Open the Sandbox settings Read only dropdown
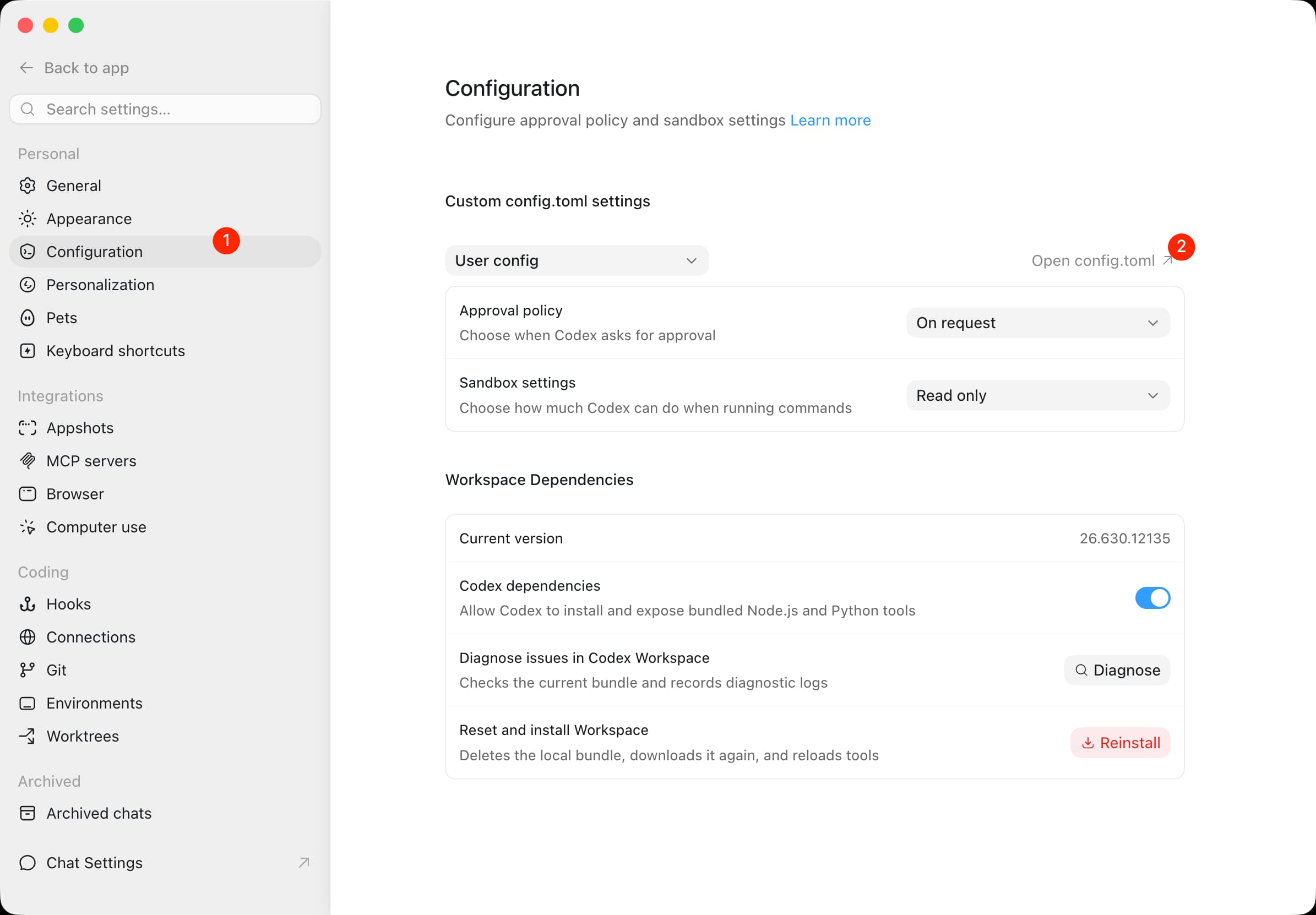Screen dimensions: 1316x915 point(1038,395)
